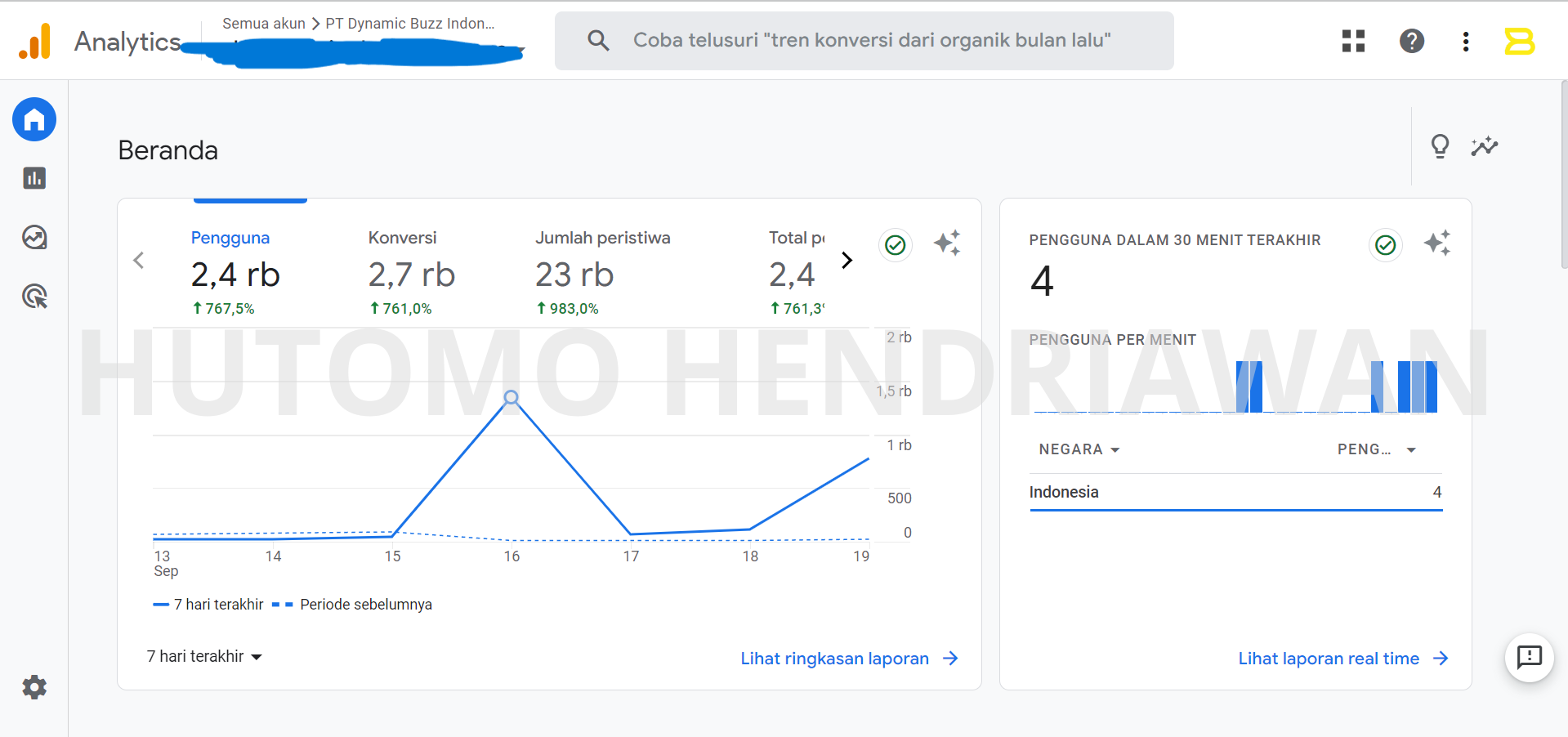Open Insights lightbulb icon
The height and width of the screenshot is (737, 1568).
click(1440, 146)
